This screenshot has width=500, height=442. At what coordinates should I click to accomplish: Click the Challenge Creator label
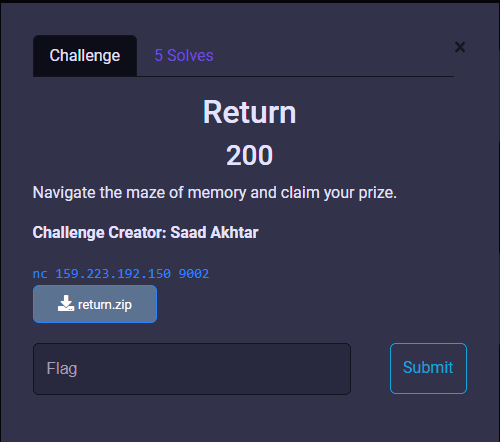[99, 232]
